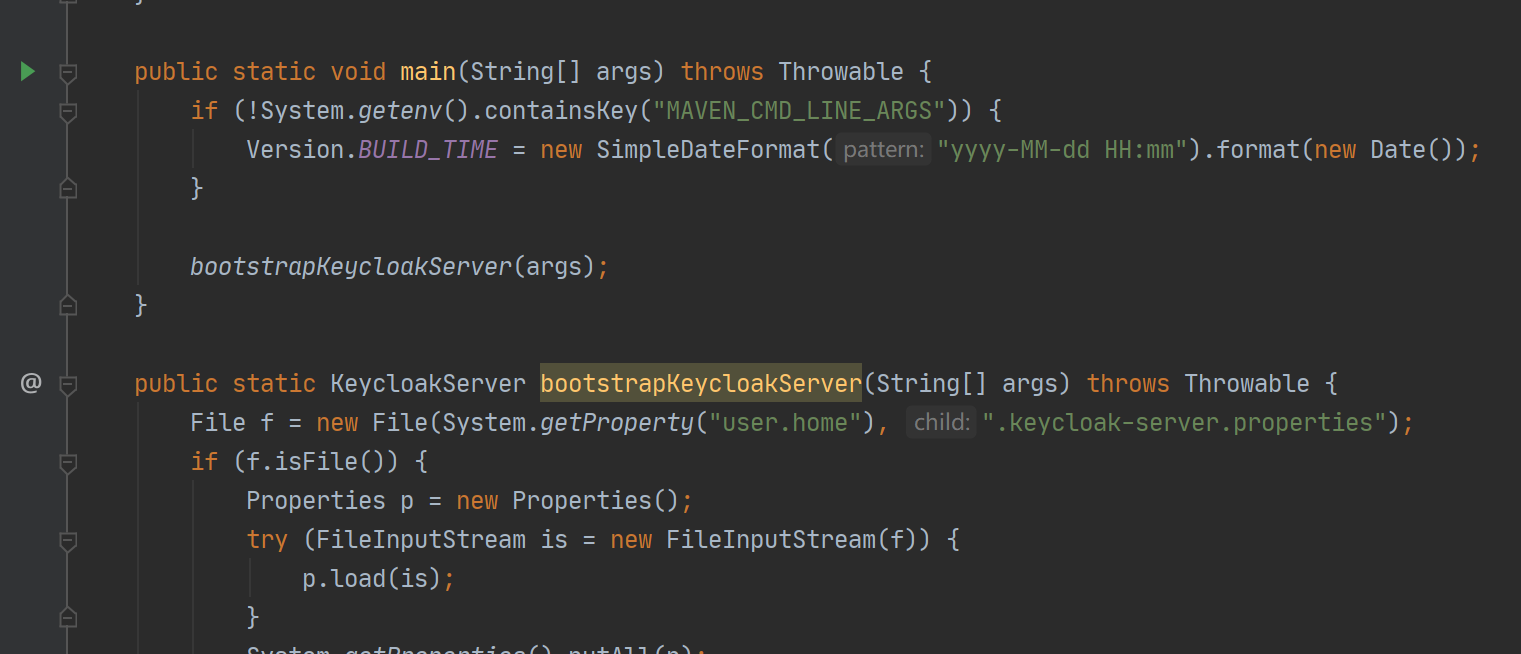Click the "MAVEN_CMD_LINE_ARGS" string literal
This screenshot has width=1521, height=654.
tap(799, 110)
